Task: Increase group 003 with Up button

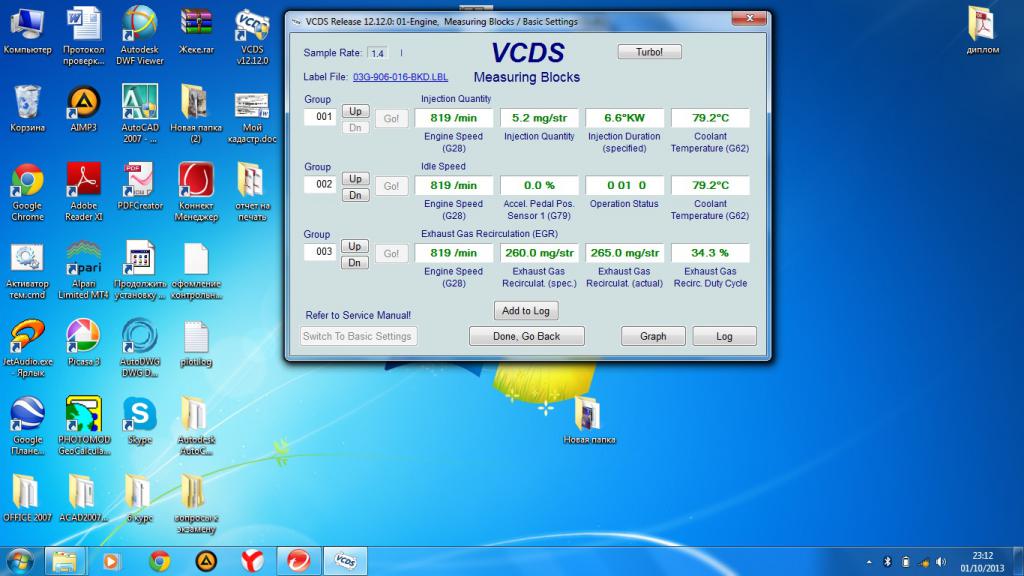Action: coord(355,246)
